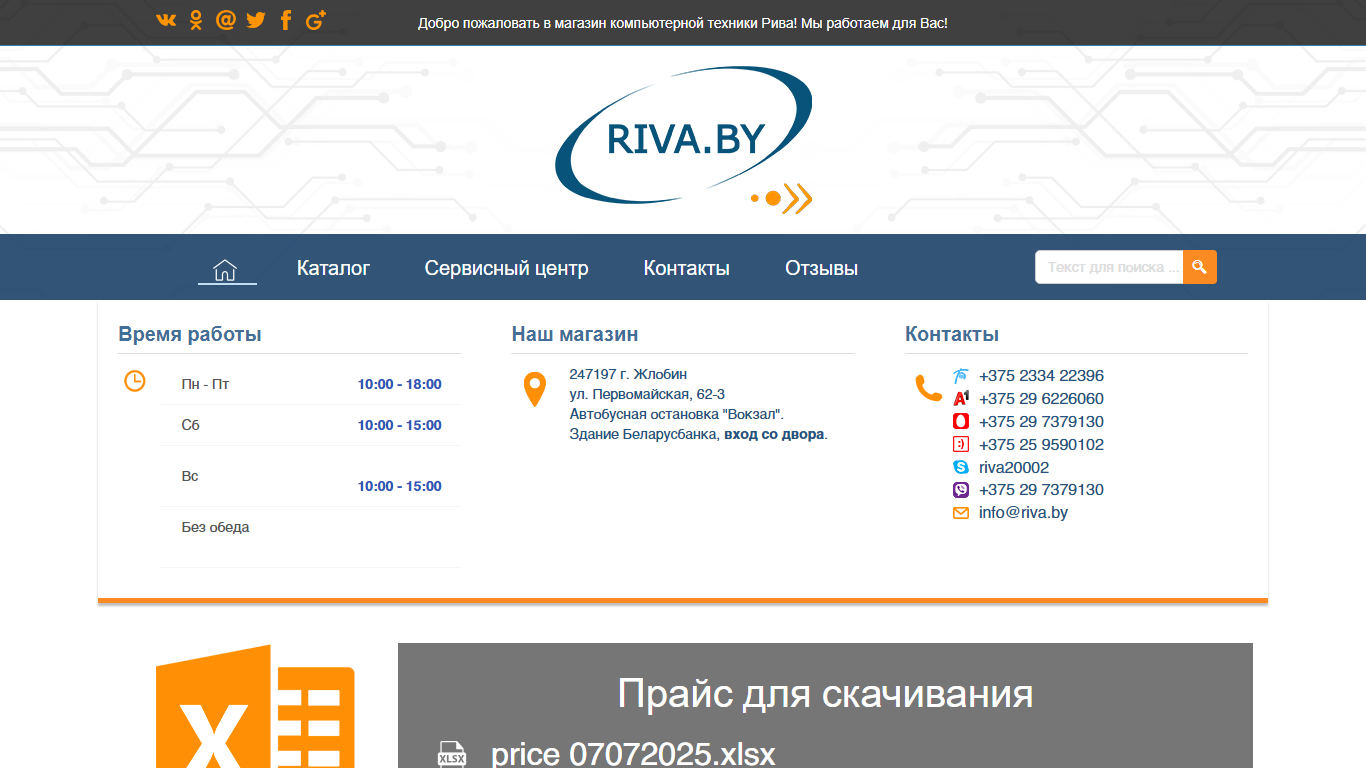Click the Прайс для скачивания heading
Screen dimensions: 1366x768
(x=825, y=694)
